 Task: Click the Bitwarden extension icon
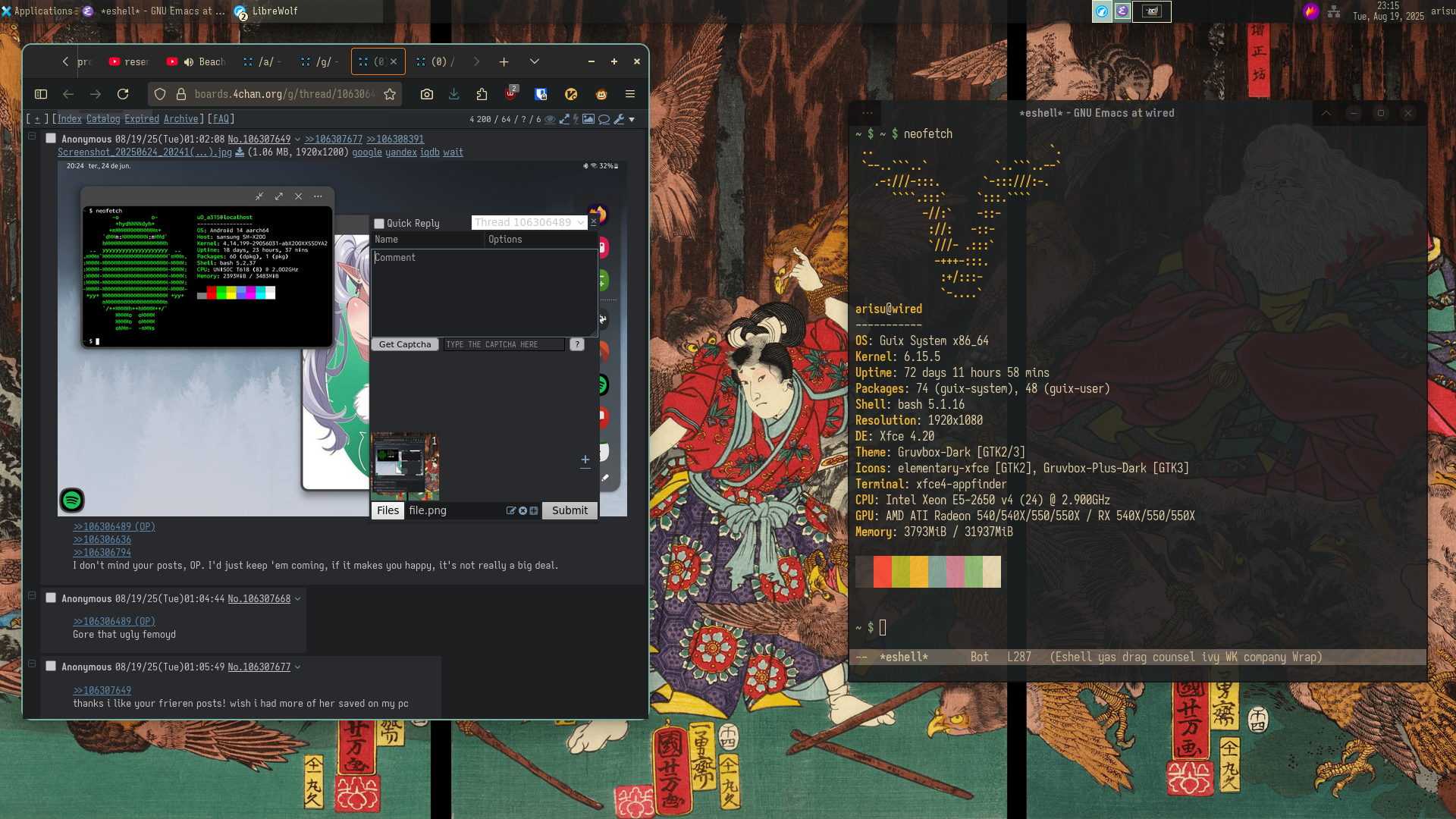click(x=541, y=94)
